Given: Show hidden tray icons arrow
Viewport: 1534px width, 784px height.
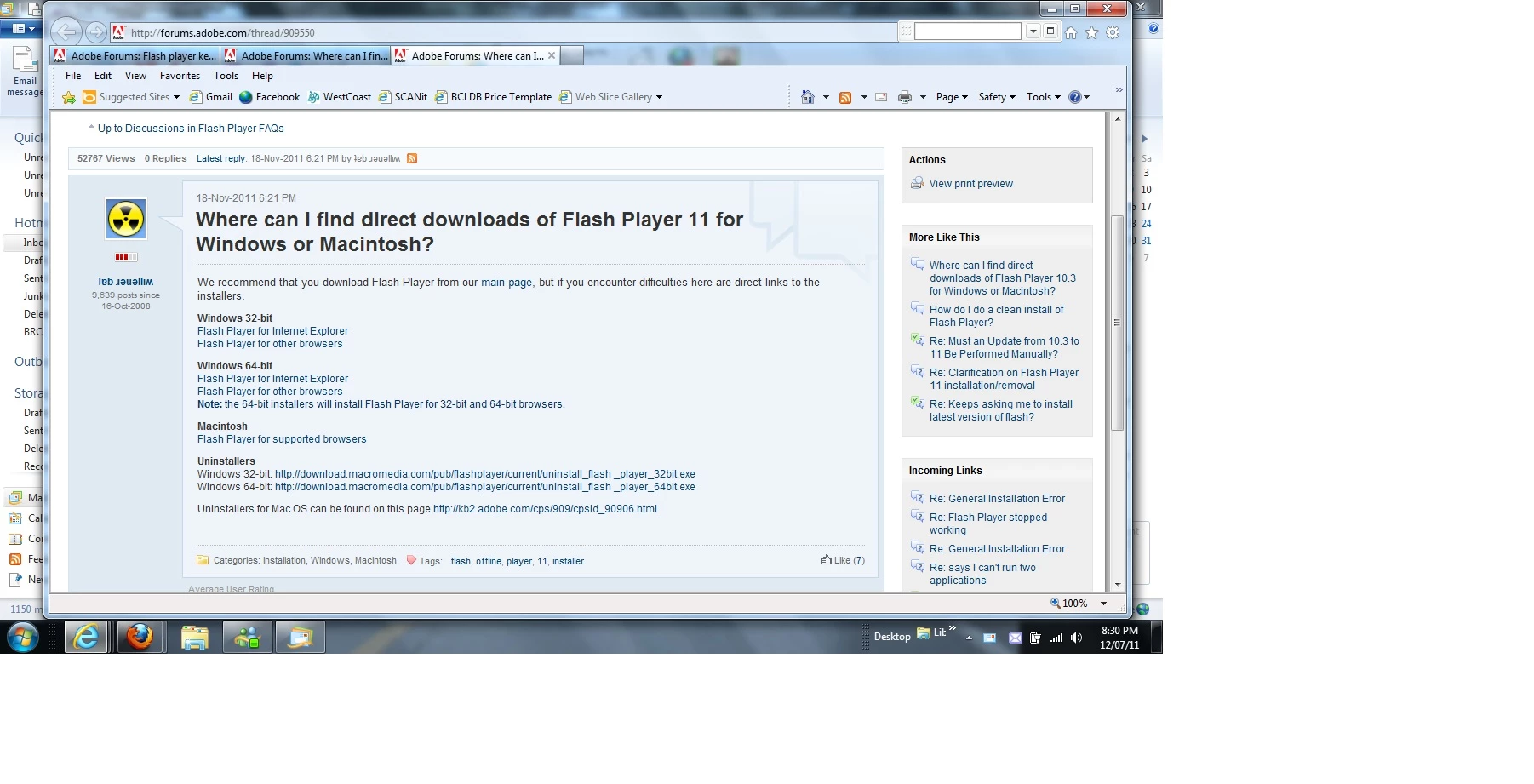Looking at the screenshot, I should (969, 638).
